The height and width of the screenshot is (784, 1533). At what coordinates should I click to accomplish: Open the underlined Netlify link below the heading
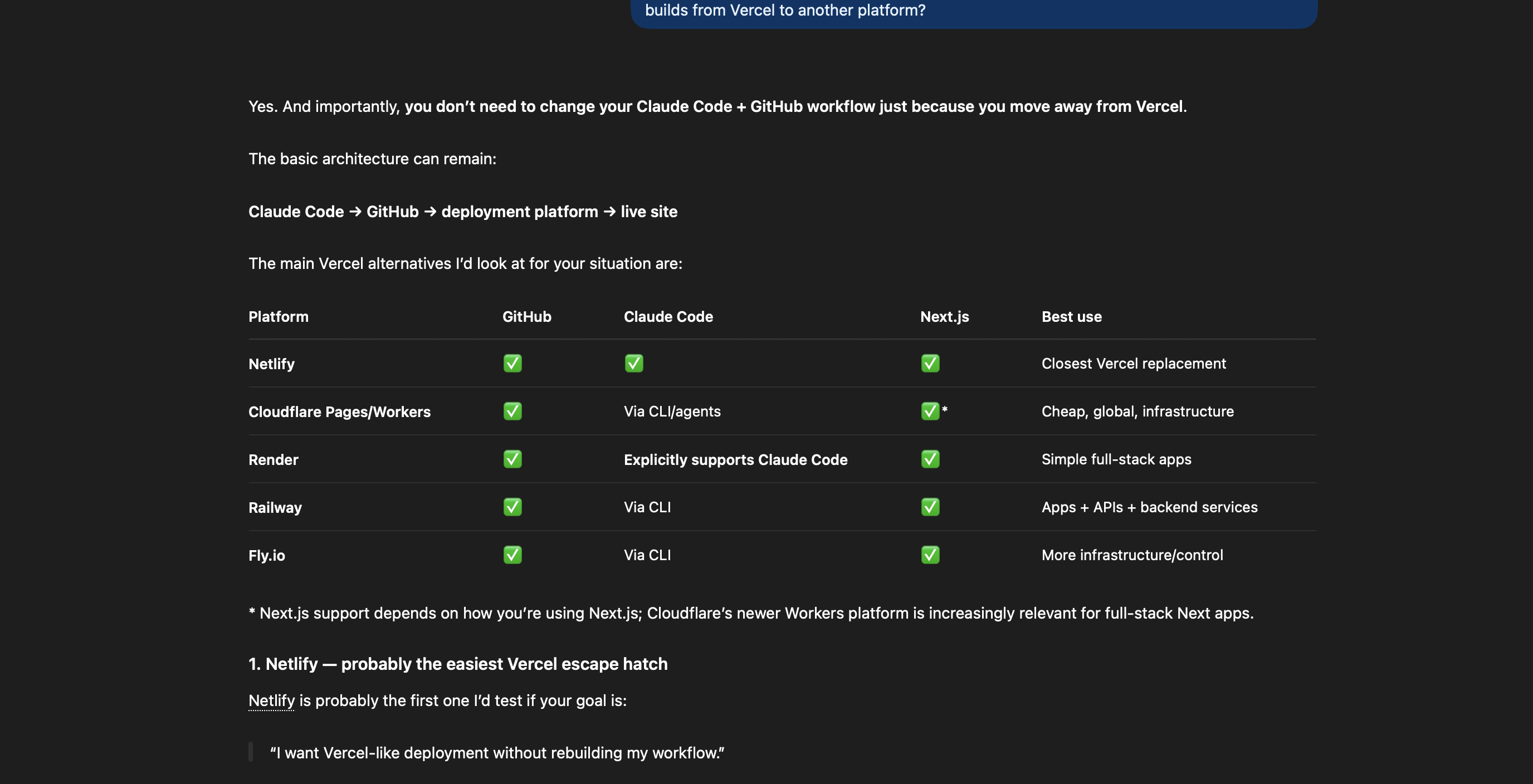271,700
